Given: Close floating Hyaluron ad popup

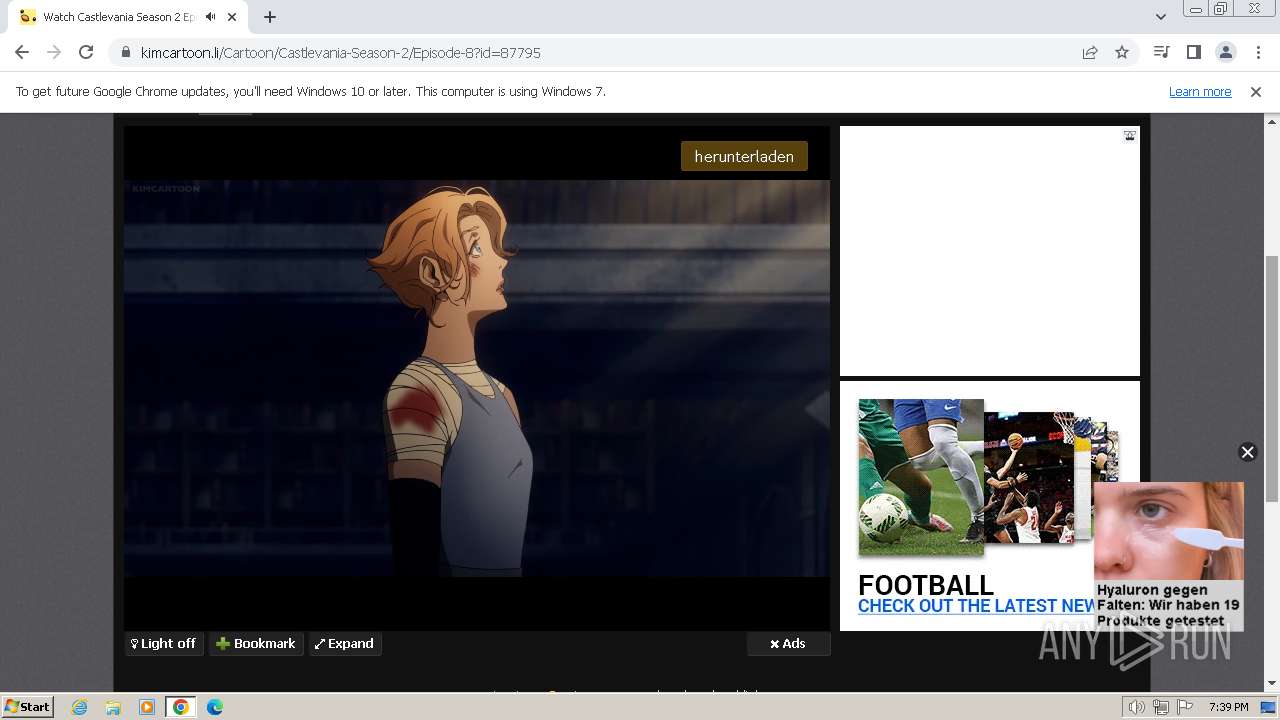Looking at the screenshot, I should point(1247,452).
